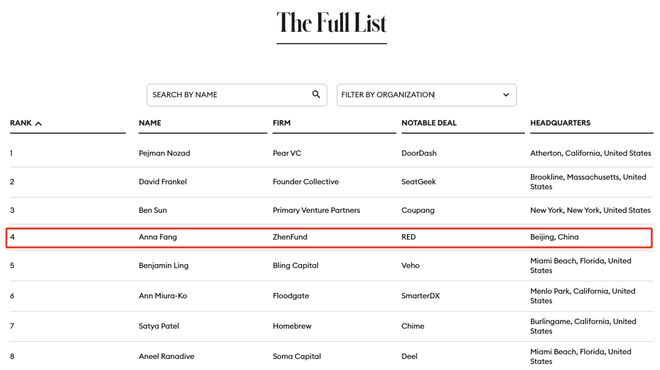Image resolution: width=660 pixels, height=370 pixels.
Task: Select the highlighted Anna Fang row
Action: pyautogui.click(x=329, y=237)
